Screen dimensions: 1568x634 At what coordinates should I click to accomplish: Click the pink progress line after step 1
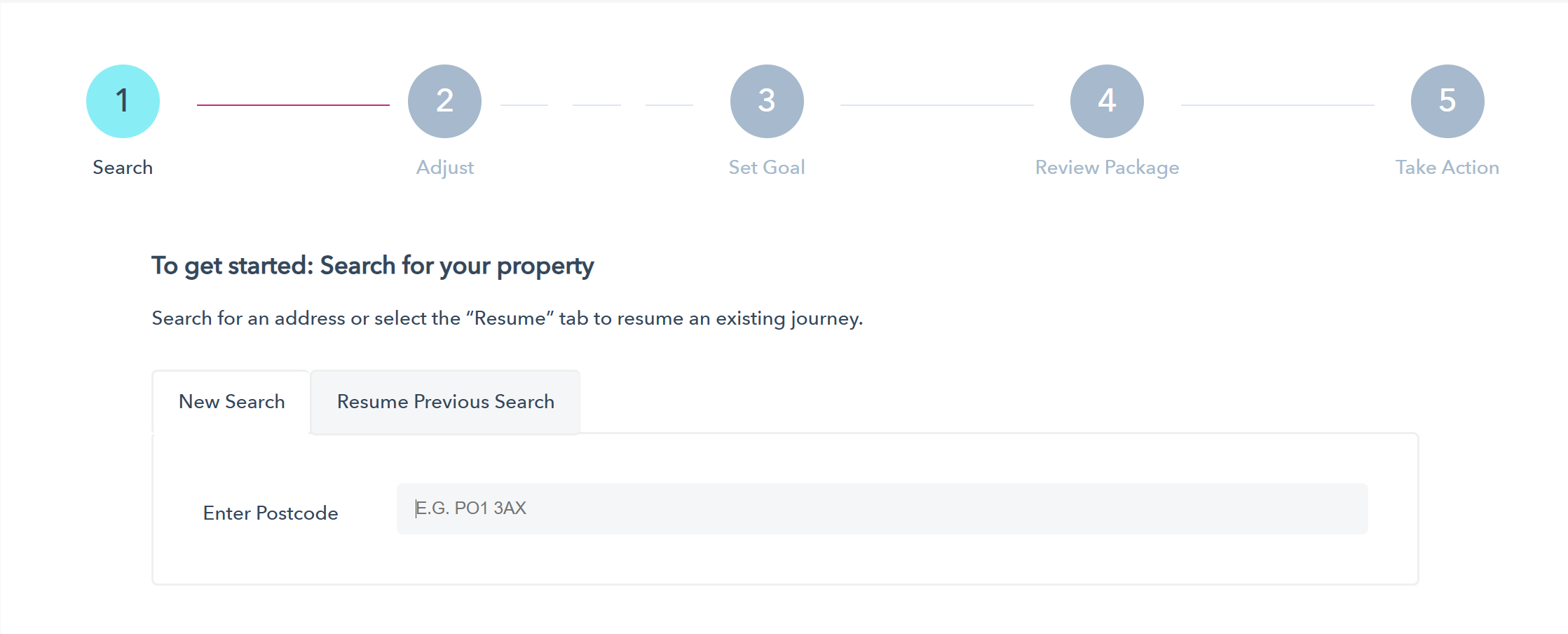coord(293,105)
